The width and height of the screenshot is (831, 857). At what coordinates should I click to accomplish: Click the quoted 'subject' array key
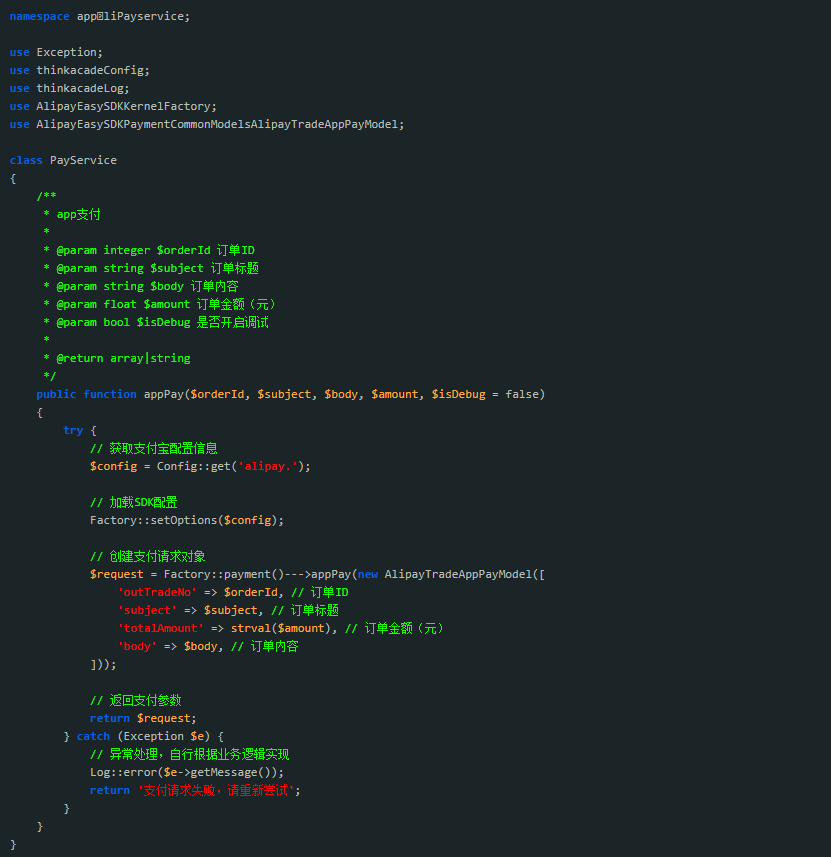coord(148,611)
